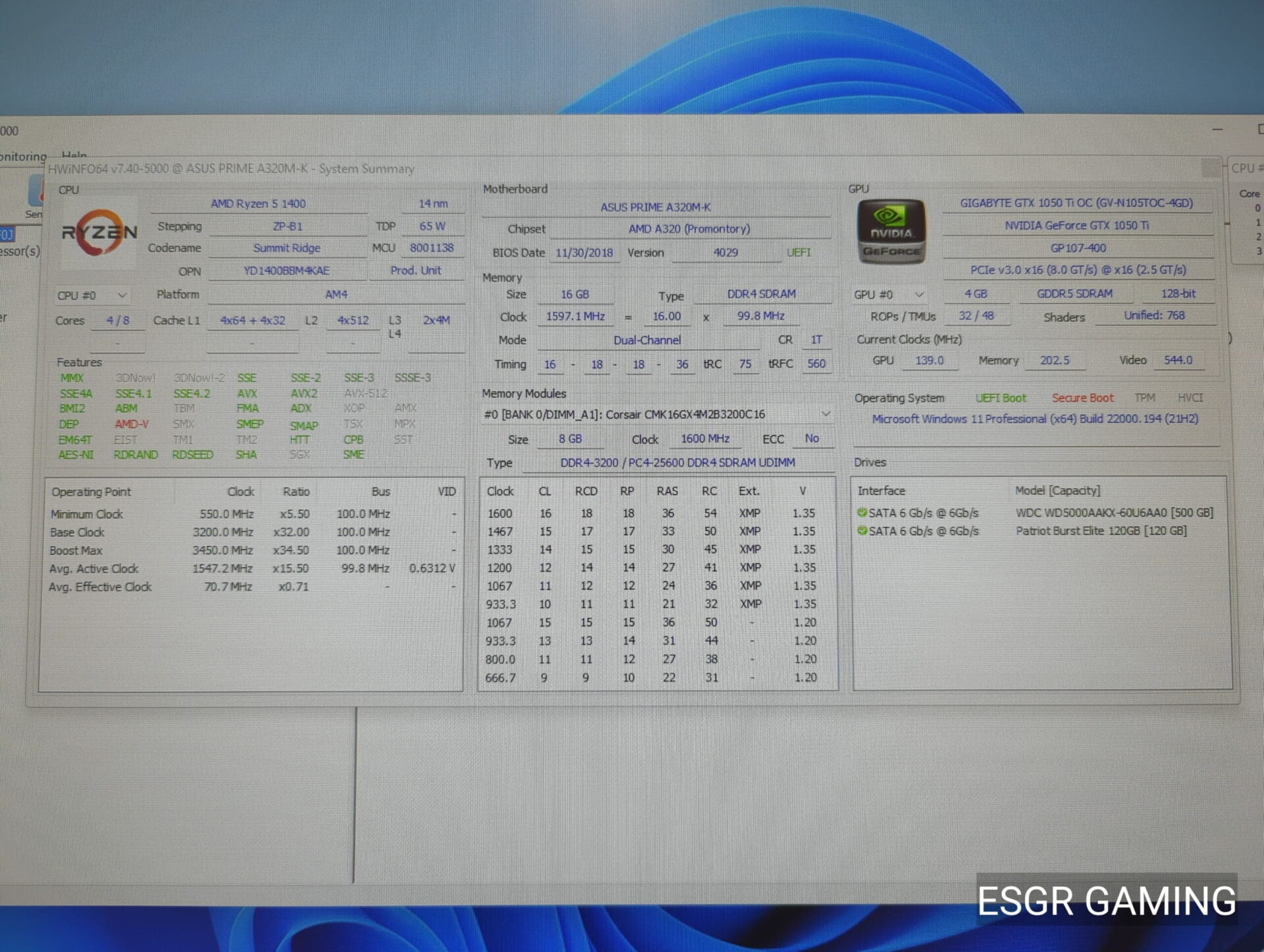
Task: Click the motherboard name ASUS PRIME A320M-K field
Action: 656,207
